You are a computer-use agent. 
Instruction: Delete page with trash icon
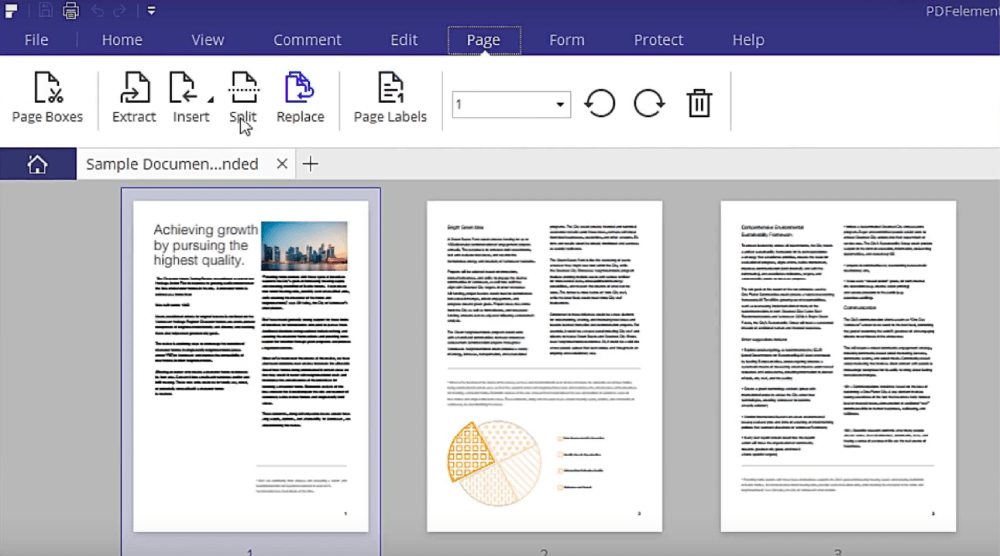click(699, 103)
